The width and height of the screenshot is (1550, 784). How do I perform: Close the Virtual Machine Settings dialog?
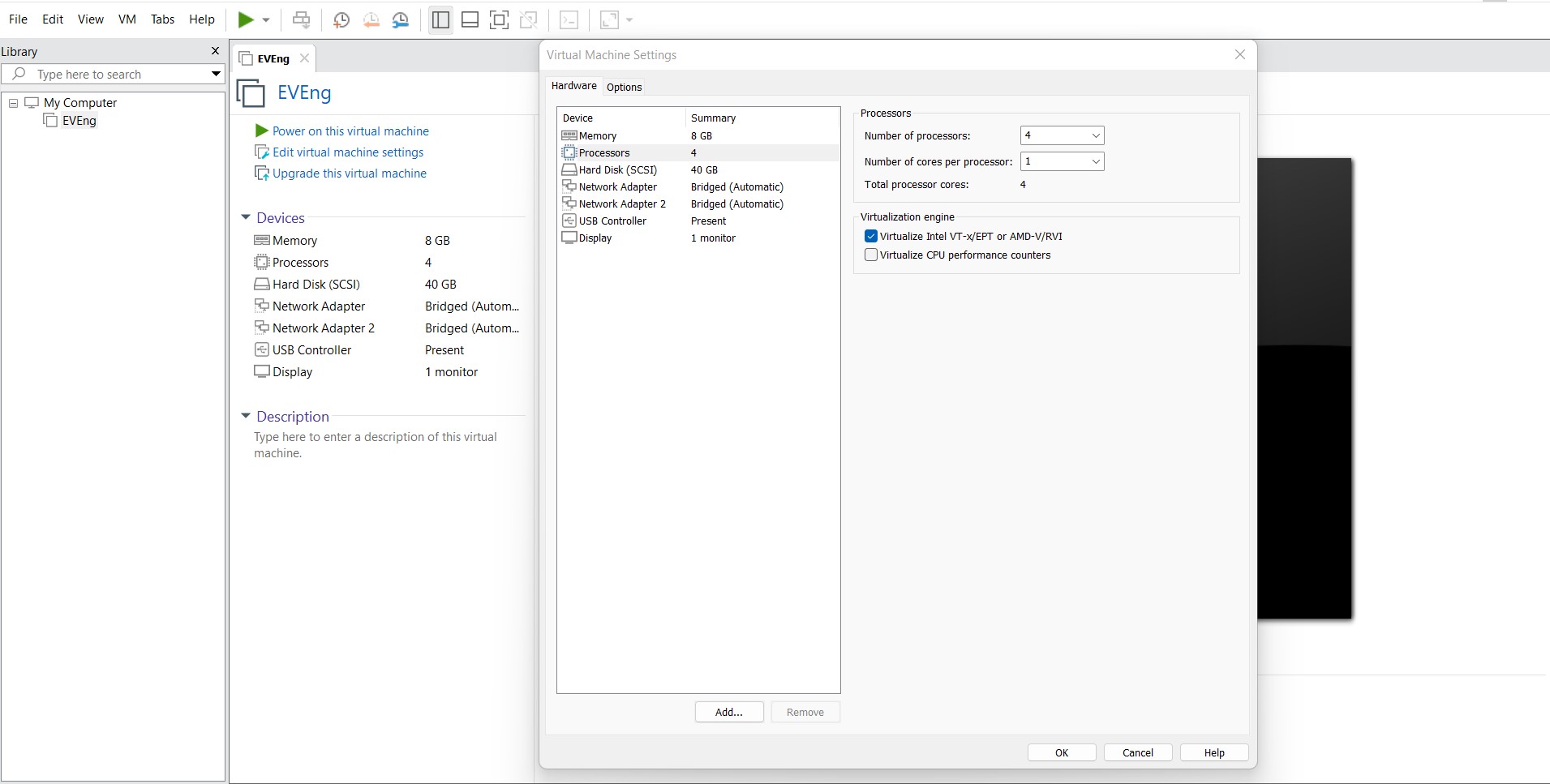point(1239,54)
